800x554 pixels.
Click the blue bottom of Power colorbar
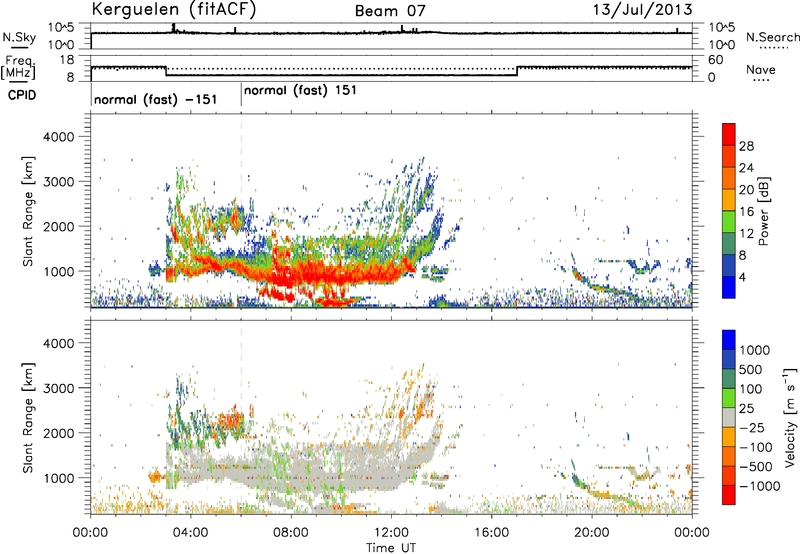pos(729,287)
